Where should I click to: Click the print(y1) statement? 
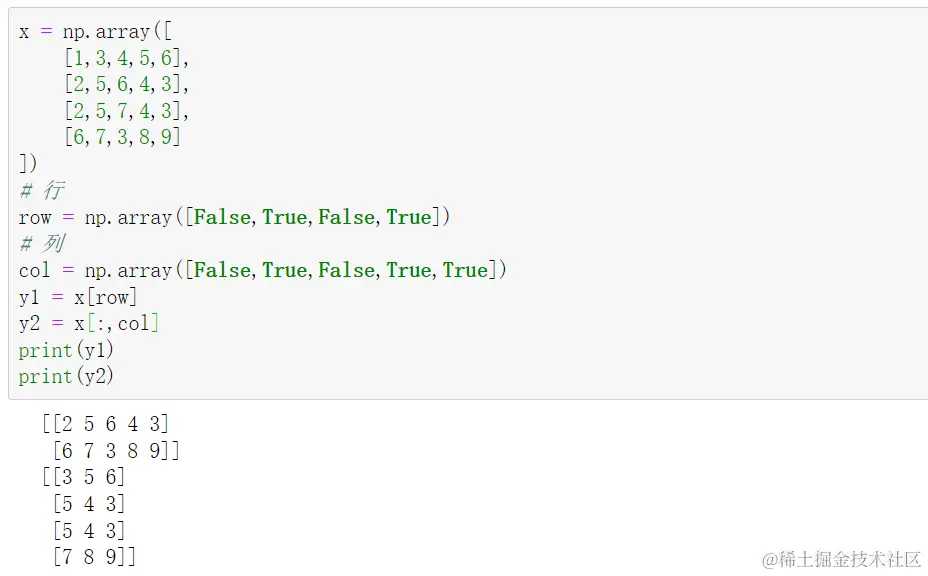click(x=66, y=350)
